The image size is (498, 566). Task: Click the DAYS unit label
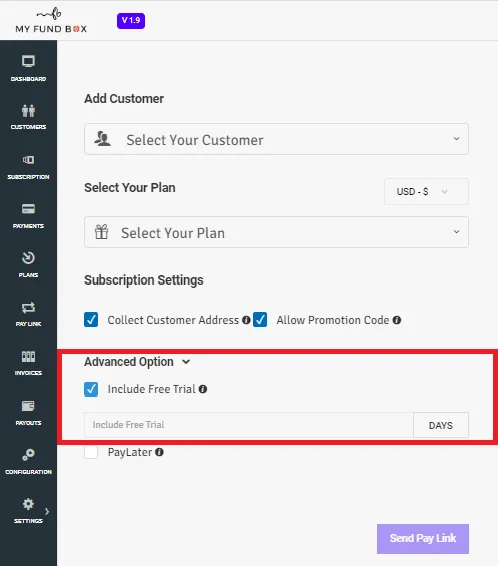[441, 425]
